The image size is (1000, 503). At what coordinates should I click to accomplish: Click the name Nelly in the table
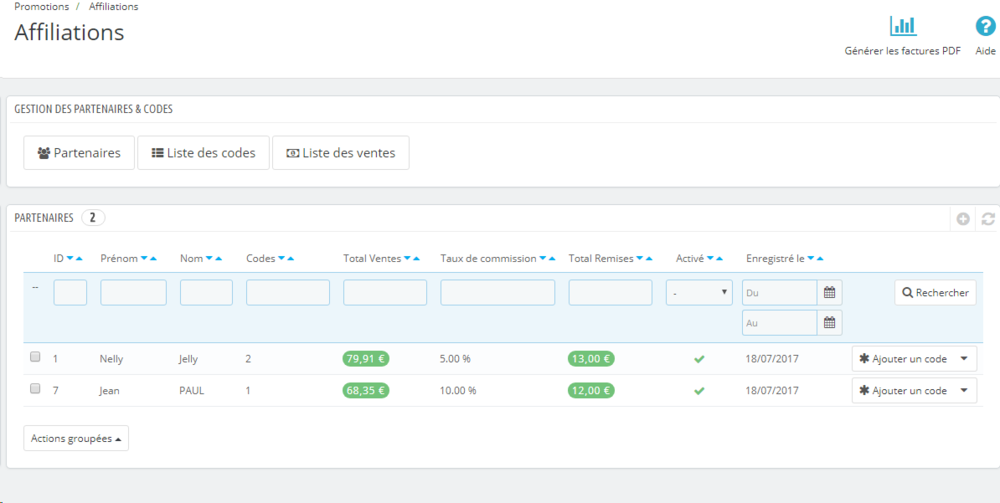(112, 359)
